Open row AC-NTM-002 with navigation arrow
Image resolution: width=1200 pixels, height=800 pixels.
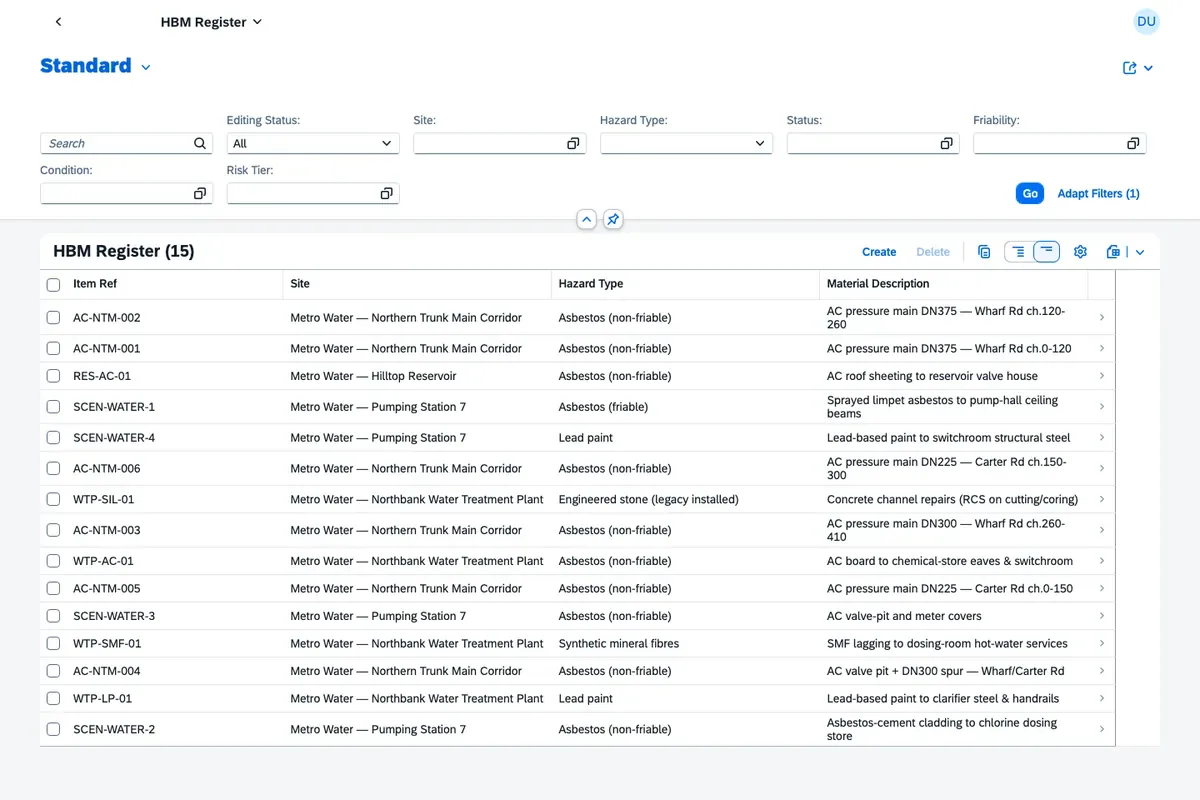(x=1101, y=317)
